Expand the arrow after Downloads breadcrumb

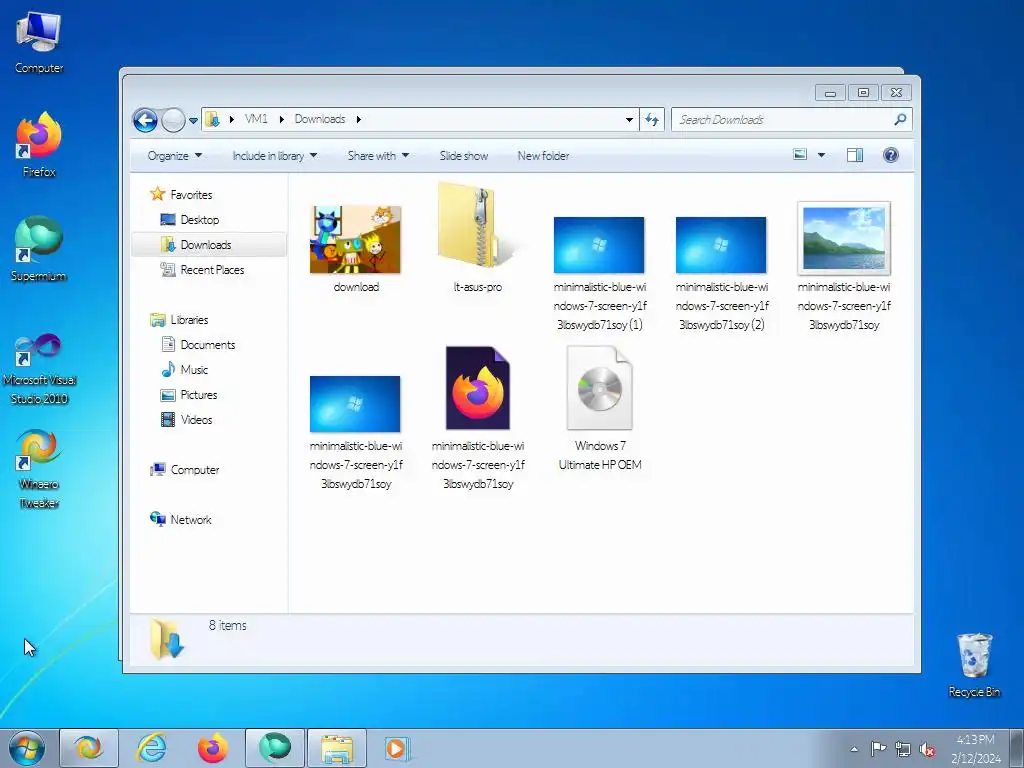[x=359, y=120]
